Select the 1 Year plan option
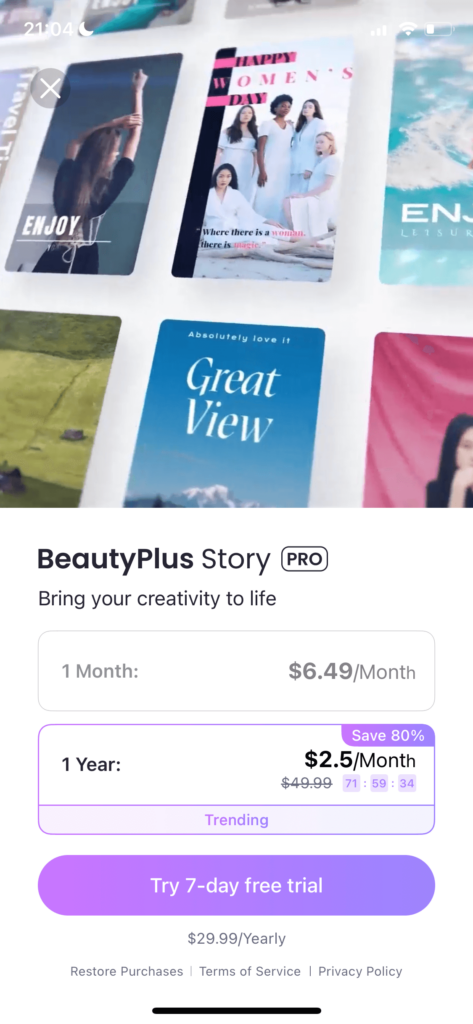 (x=236, y=779)
